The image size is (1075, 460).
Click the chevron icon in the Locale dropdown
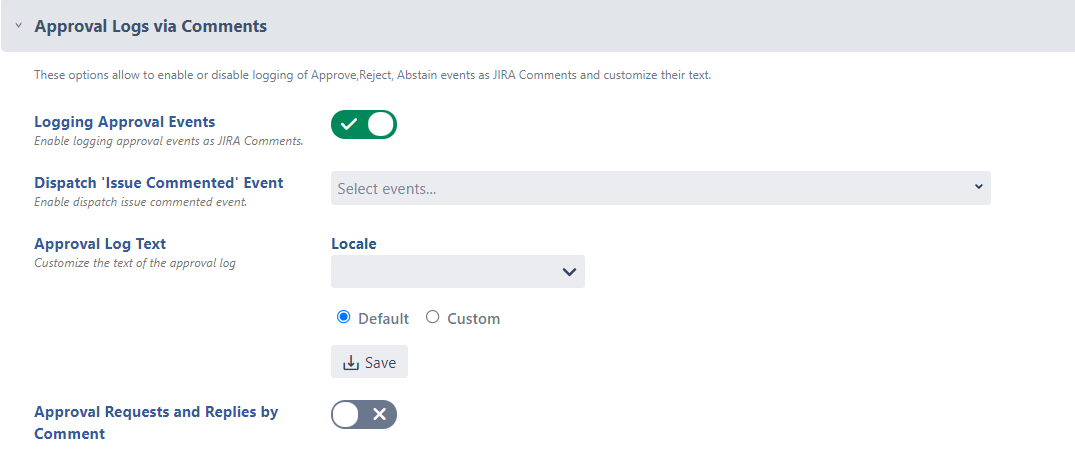pyautogui.click(x=569, y=271)
